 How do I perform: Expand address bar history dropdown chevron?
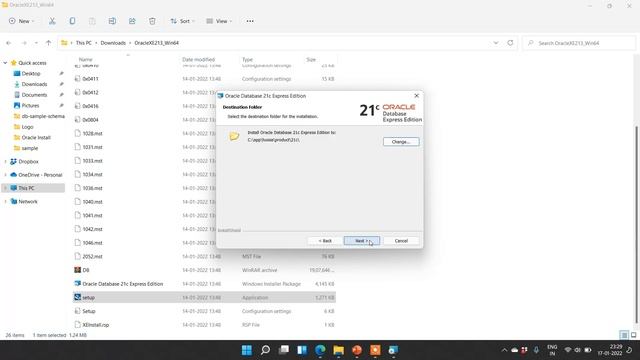(x=496, y=43)
